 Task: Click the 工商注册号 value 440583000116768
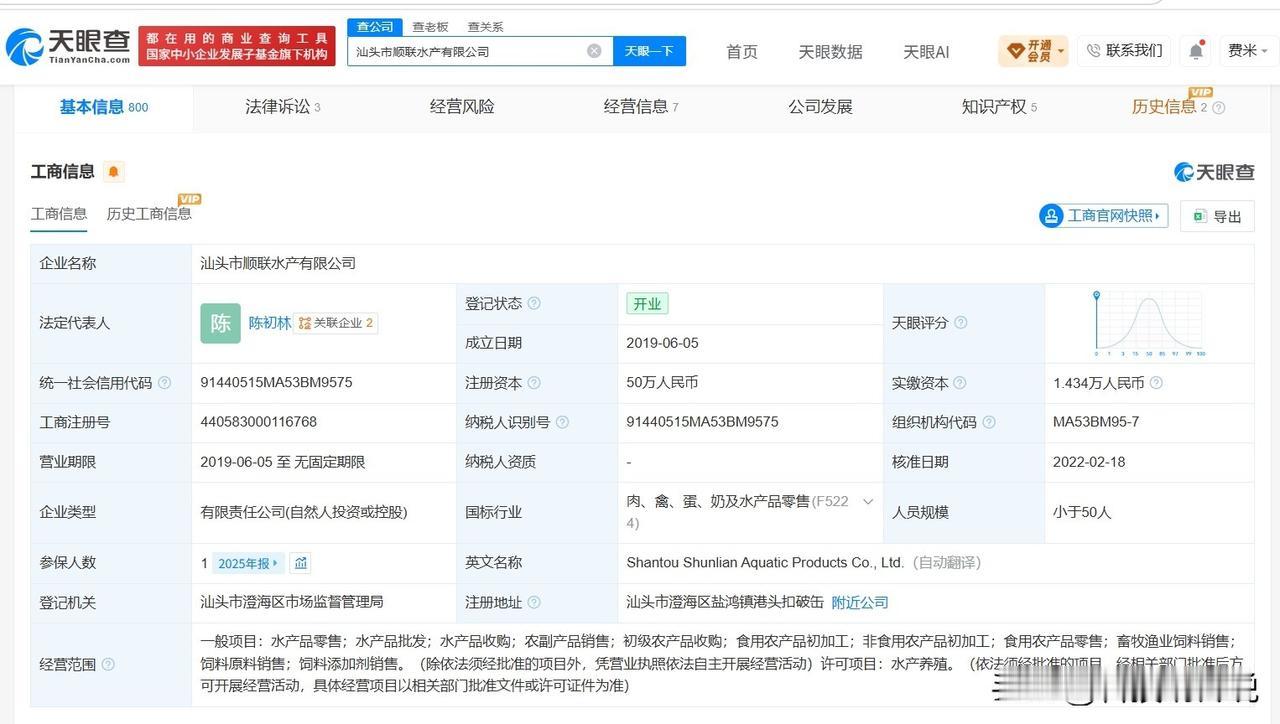coord(259,423)
